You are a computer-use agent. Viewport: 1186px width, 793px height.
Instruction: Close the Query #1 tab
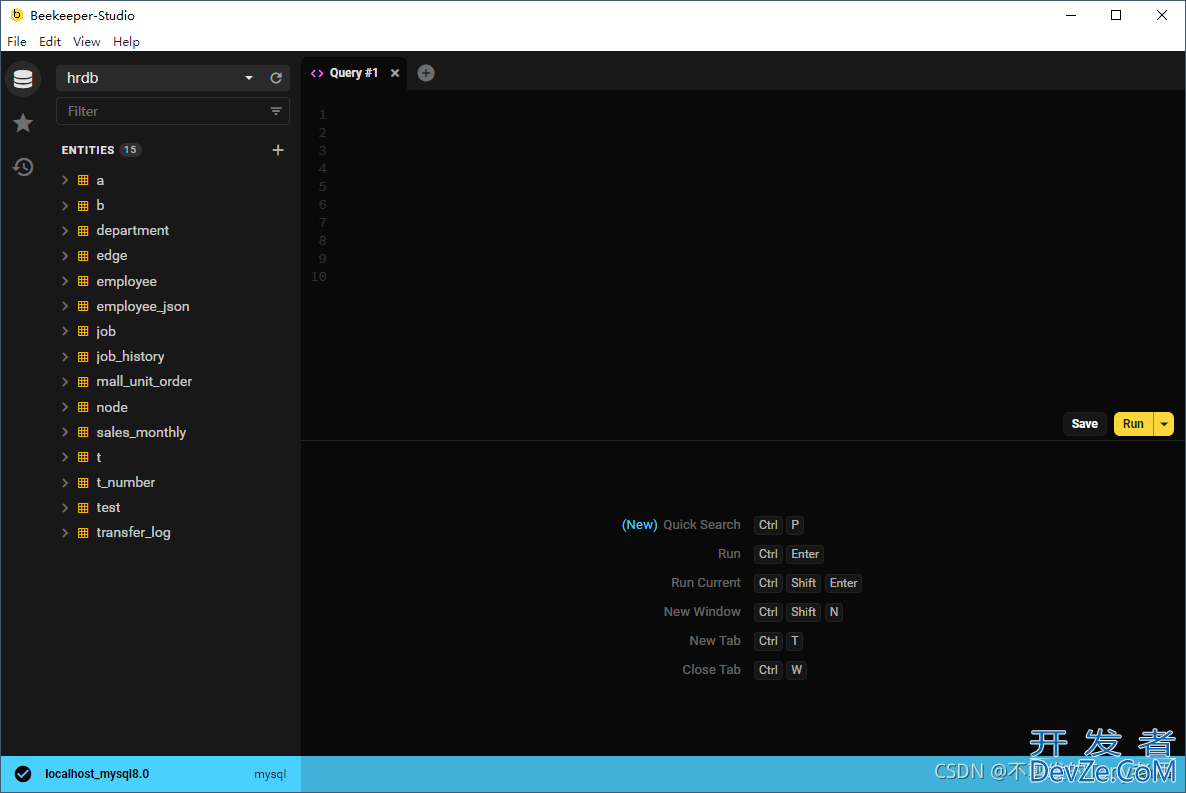tap(395, 73)
